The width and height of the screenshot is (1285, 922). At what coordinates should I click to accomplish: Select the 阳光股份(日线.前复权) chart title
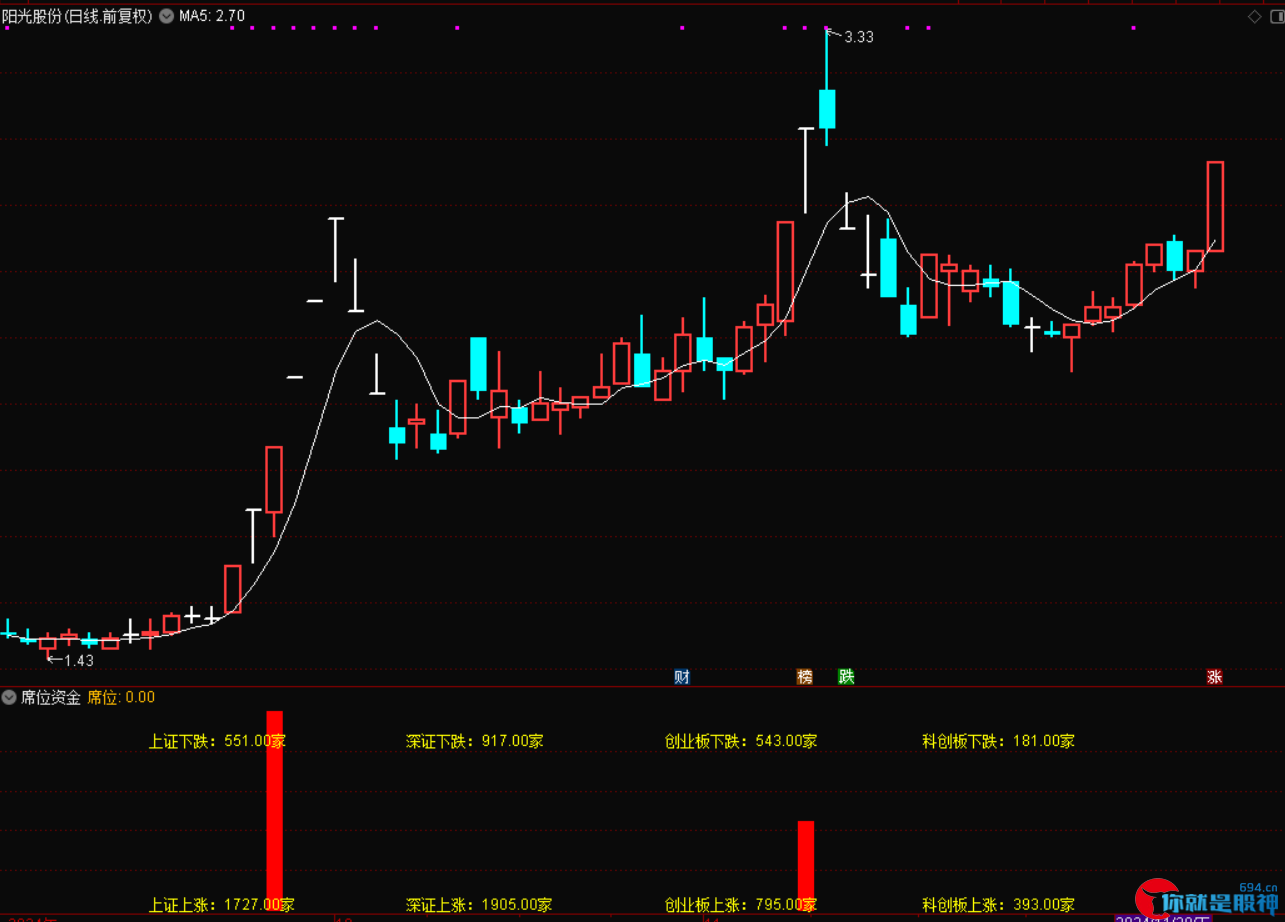click(78, 16)
